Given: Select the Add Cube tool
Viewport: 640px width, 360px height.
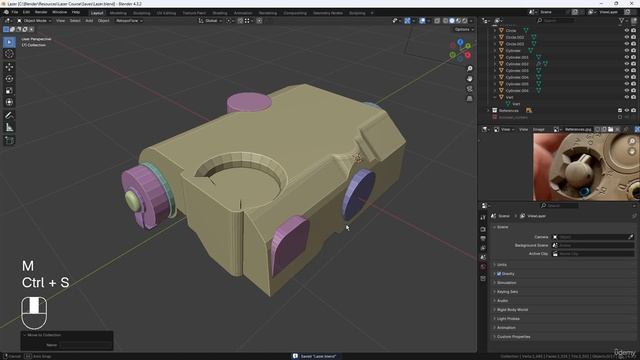Looking at the screenshot, I should pyautogui.click(x=9, y=141).
